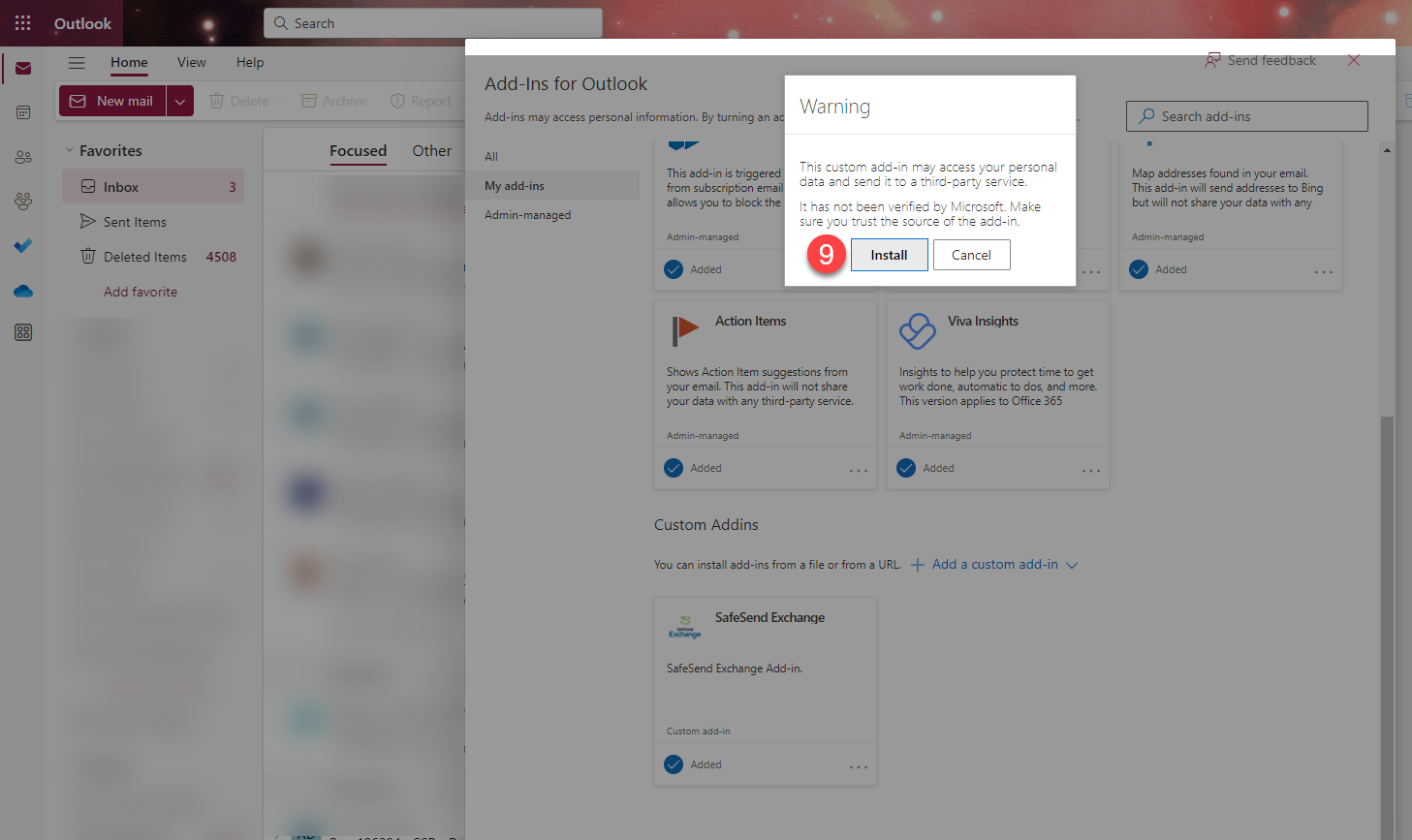Screen dimensions: 1412x840
Task: Toggle the hamburger navigation pane
Action: tap(77, 63)
